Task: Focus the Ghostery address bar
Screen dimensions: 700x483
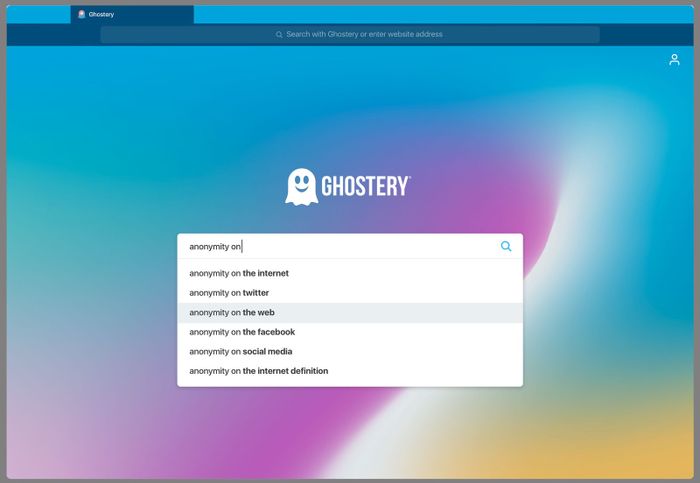Action: point(350,34)
